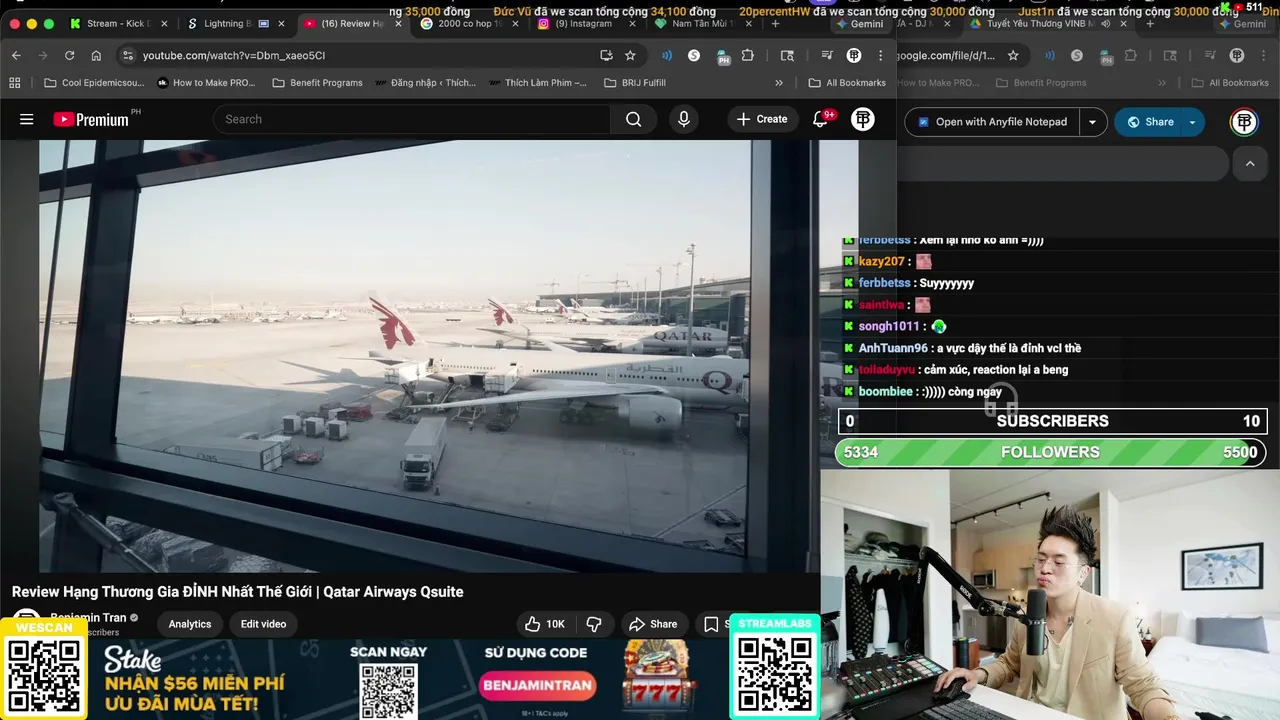Open Chrome profile icon in YouTube window
1280x720 pixels.
(x=854, y=56)
